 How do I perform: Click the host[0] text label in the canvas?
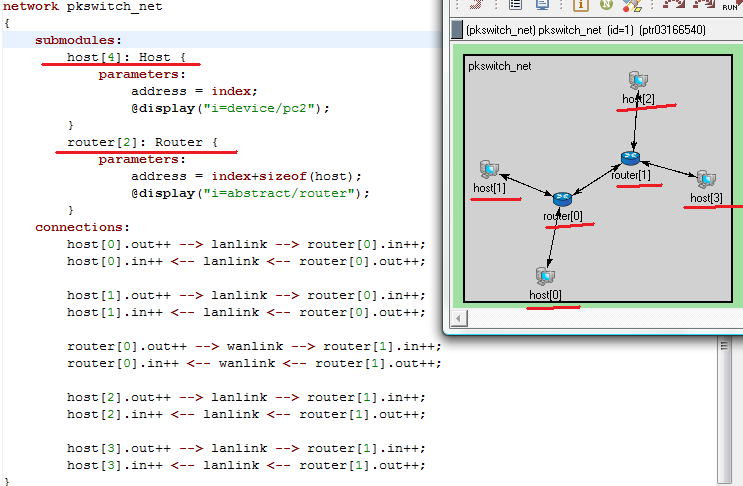tap(545, 295)
